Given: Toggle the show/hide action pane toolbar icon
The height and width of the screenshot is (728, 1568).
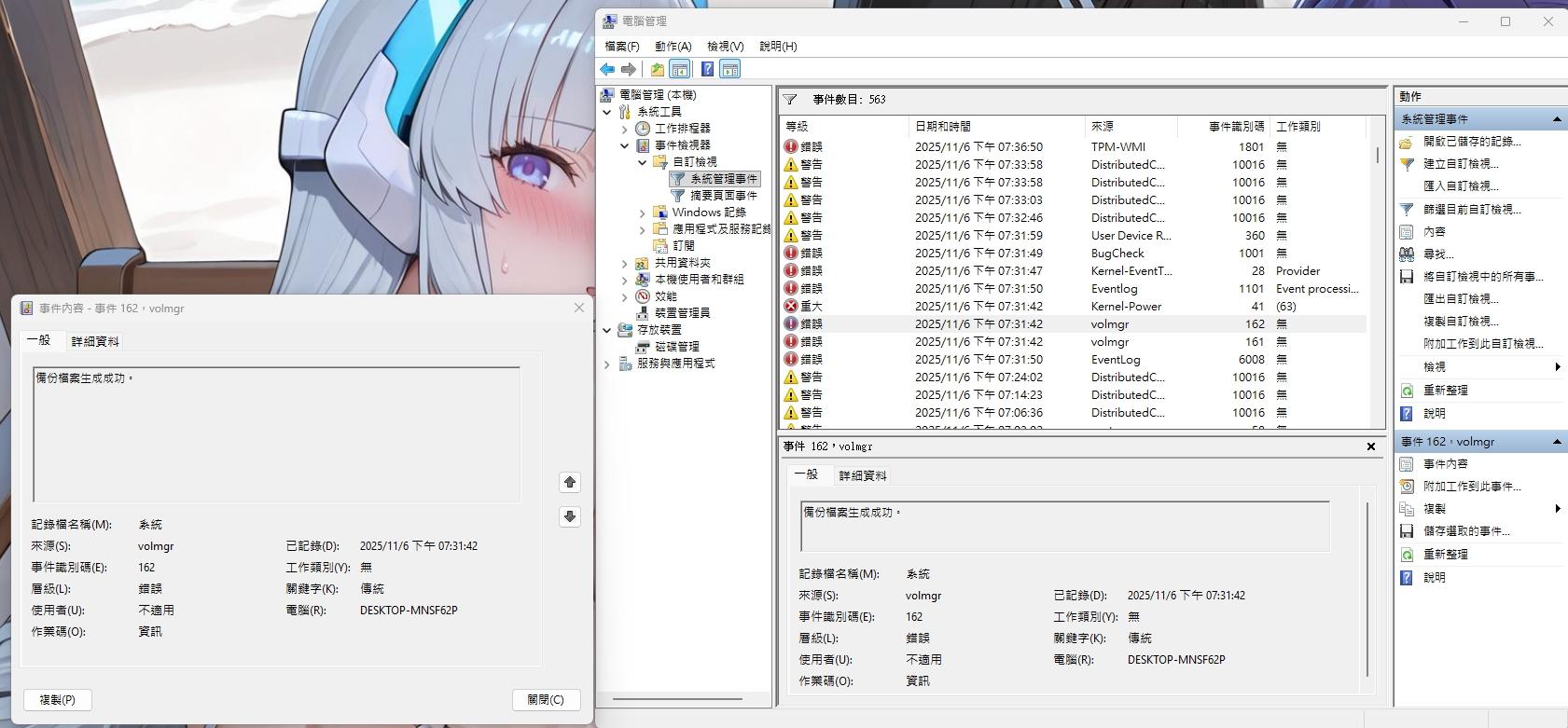Looking at the screenshot, I should (x=730, y=69).
